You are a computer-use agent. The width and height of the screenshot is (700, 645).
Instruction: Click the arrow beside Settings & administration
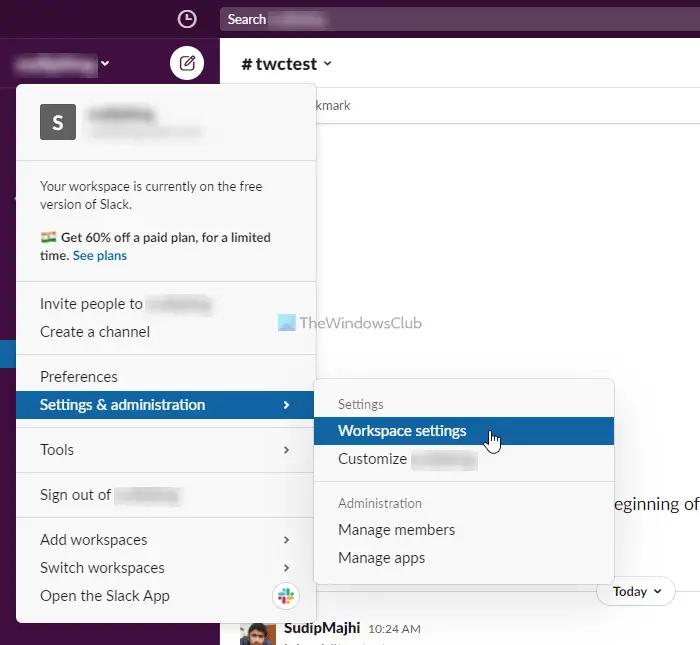pos(287,405)
